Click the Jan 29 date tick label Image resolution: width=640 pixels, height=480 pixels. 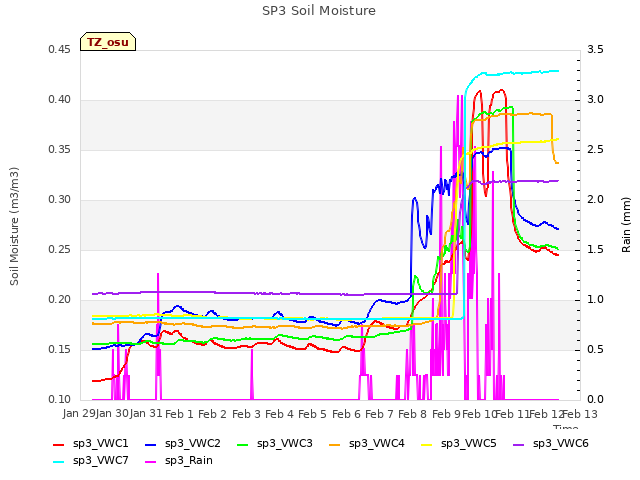tap(79, 413)
